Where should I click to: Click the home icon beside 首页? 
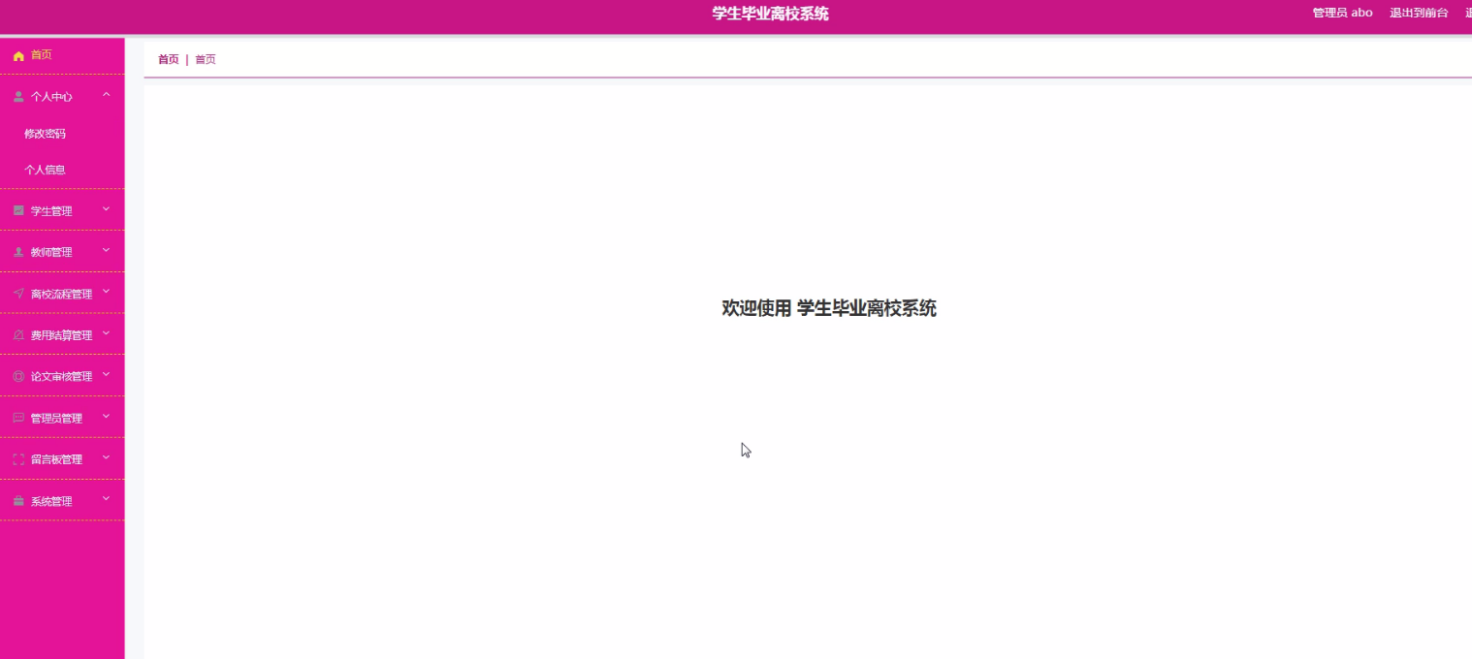[x=18, y=56]
